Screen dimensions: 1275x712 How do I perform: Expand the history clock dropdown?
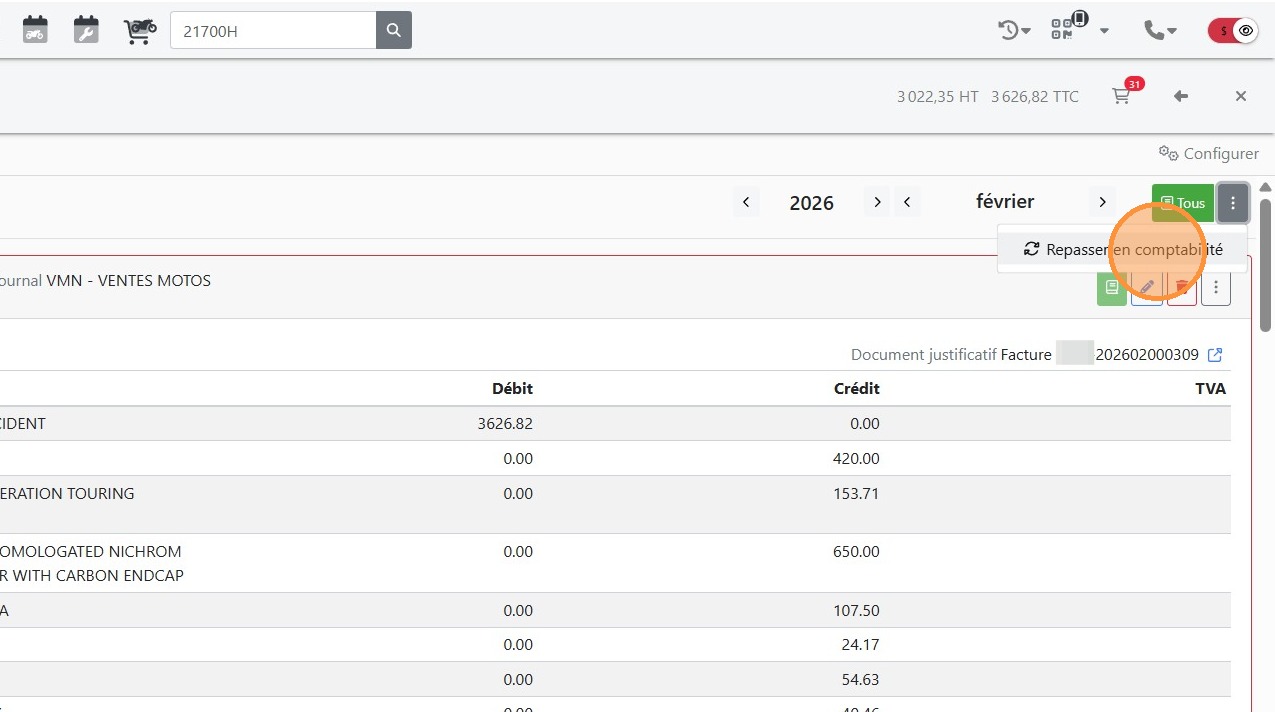pos(1014,30)
